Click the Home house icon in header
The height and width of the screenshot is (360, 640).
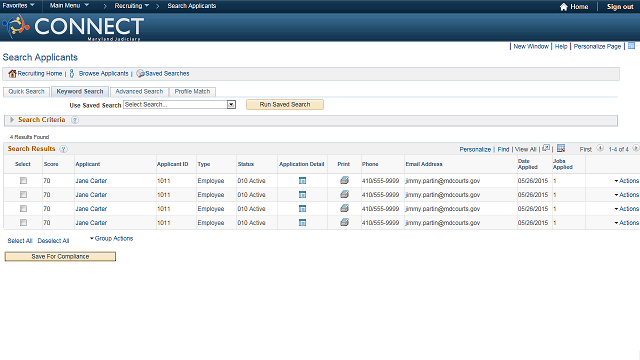[564, 7]
